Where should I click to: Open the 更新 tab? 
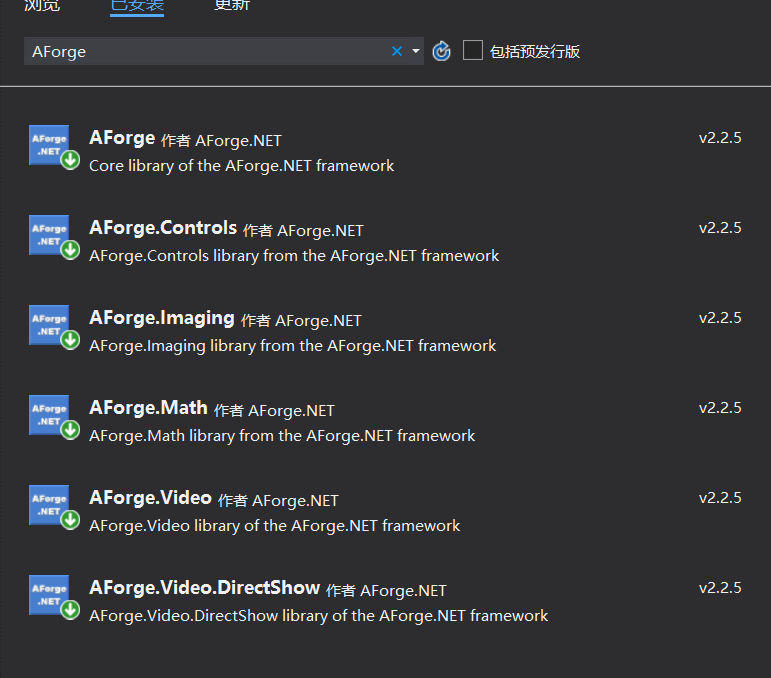pos(232,5)
